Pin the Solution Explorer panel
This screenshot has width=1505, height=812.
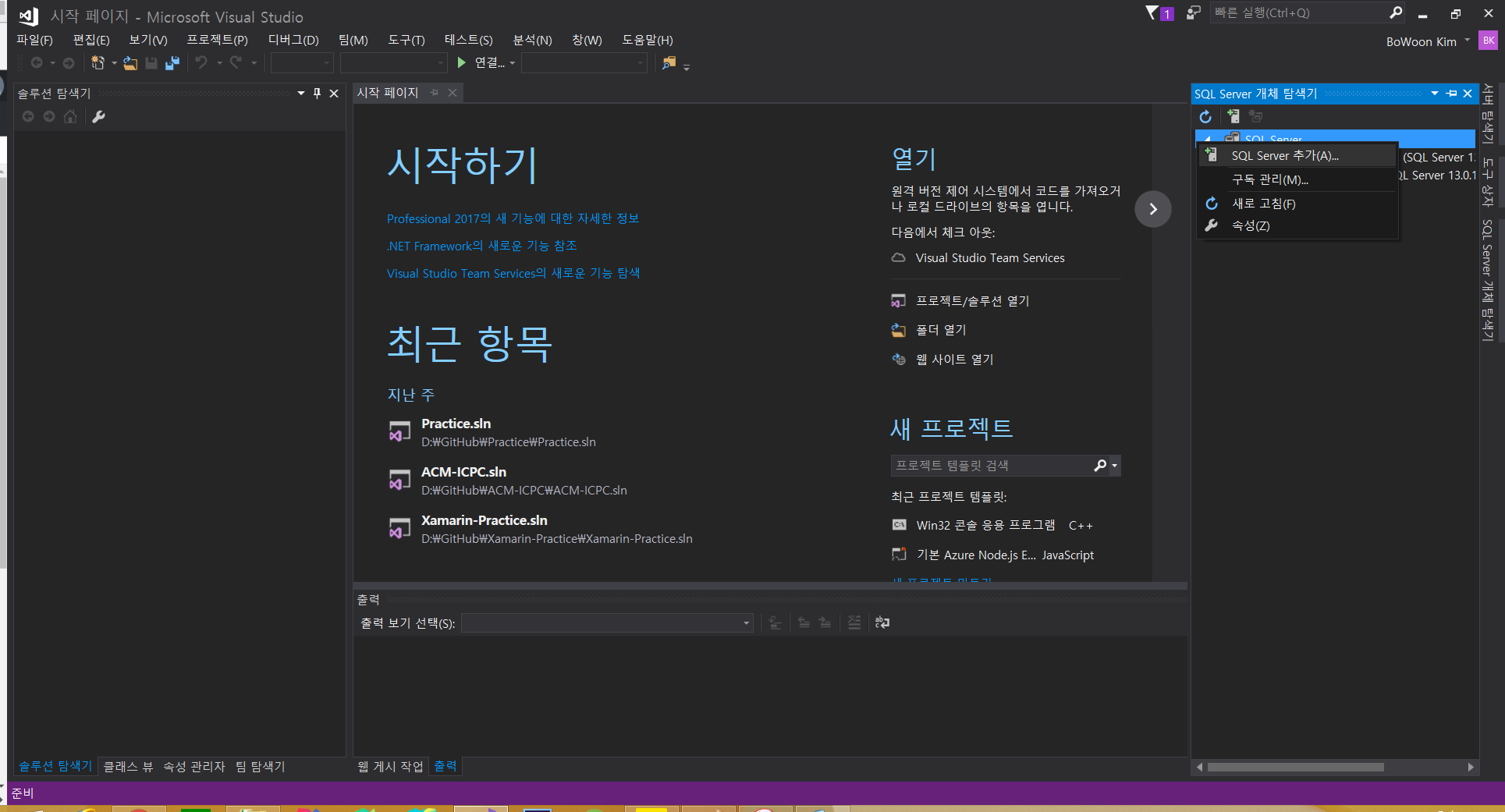tap(317, 93)
